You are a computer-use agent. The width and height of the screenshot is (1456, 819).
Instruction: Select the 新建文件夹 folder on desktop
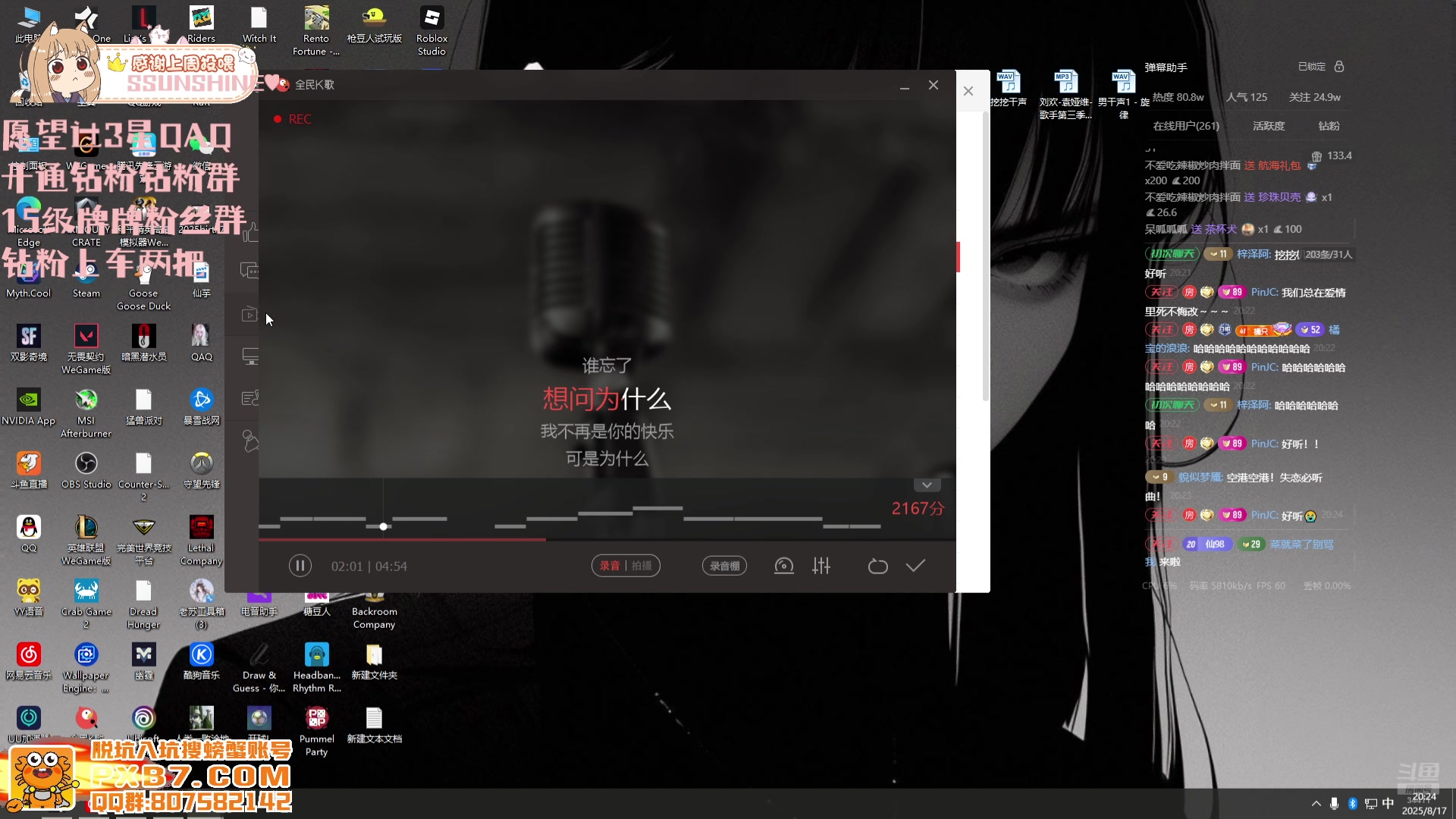click(374, 661)
